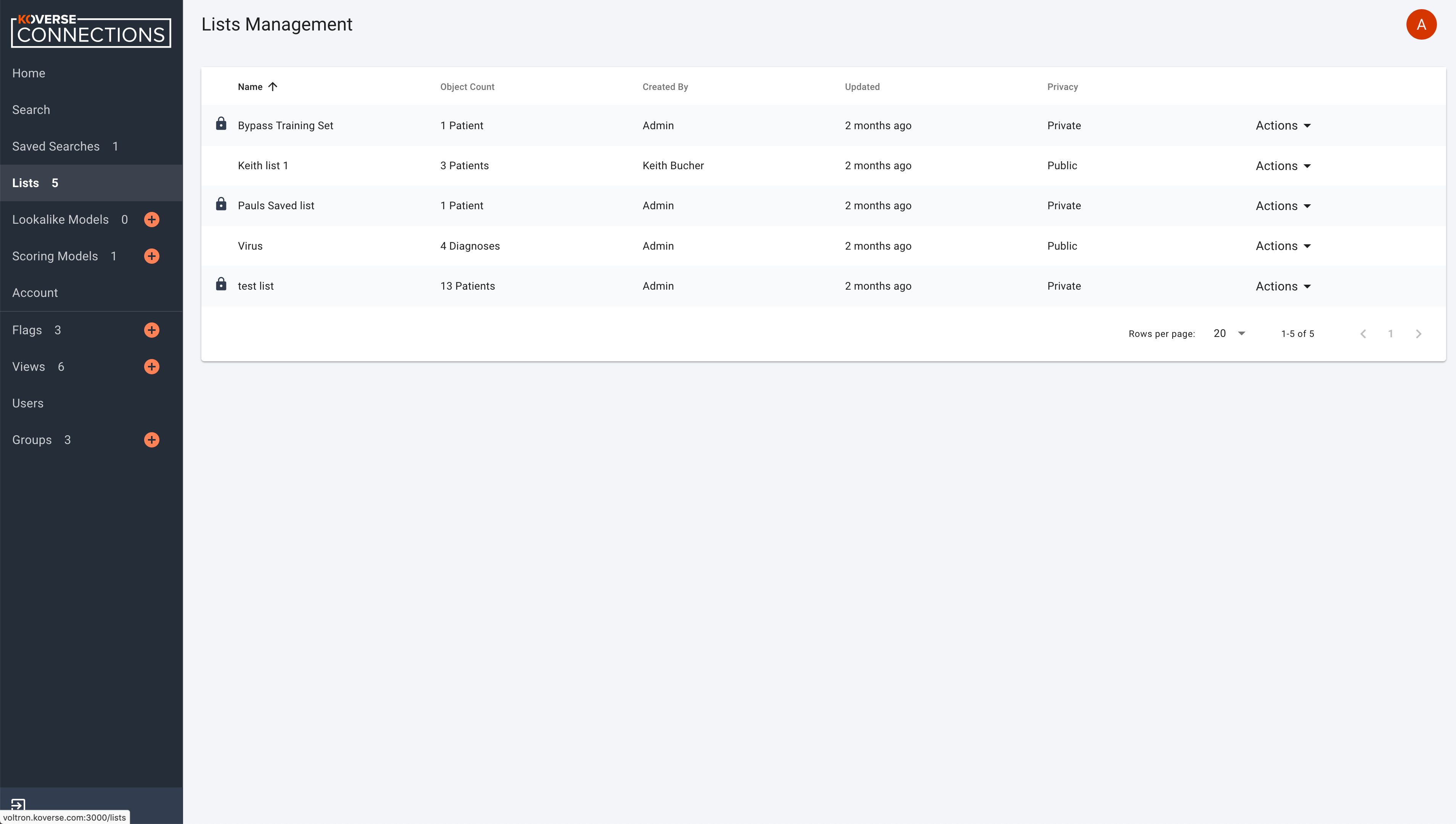Open Account in sidebar
The height and width of the screenshot is (824, 1456).
pyautogui.click(x=35, y=293)
